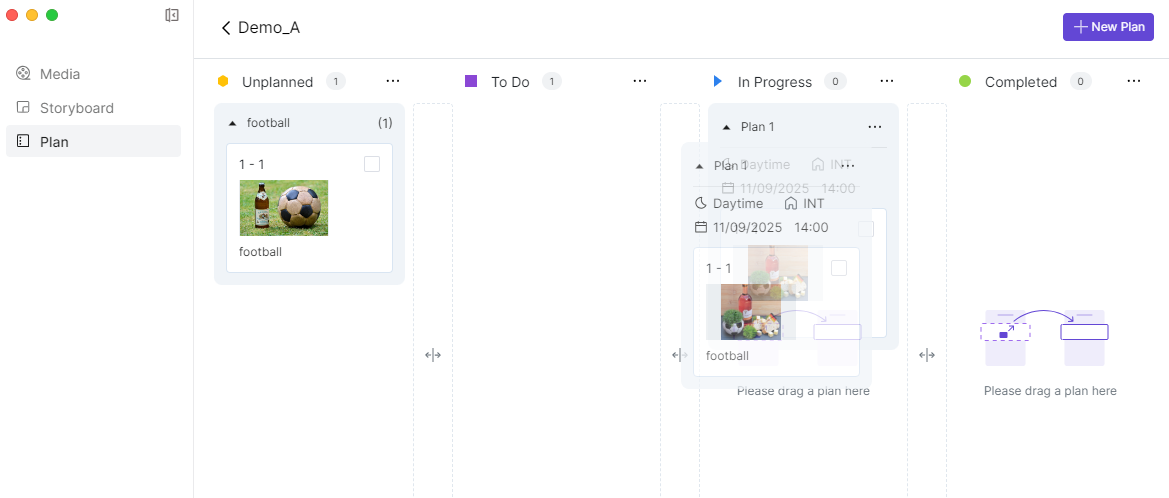Open Unplanned column more options menu
Image resolution: width=1169 pixels, height=498 pixels.
pos(393,81)
